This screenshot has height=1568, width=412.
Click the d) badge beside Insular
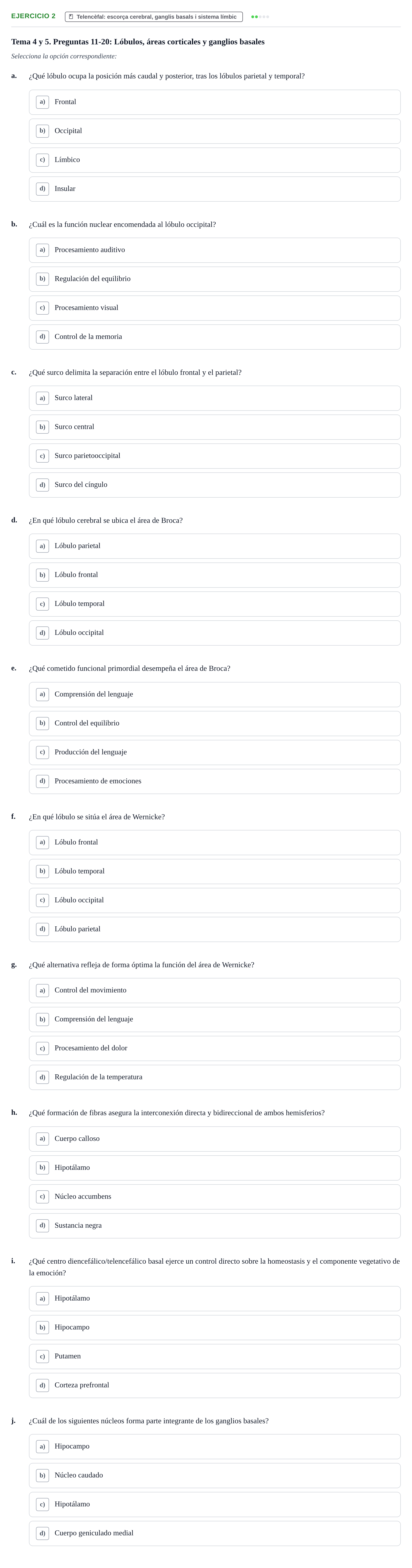pos(42,189)
